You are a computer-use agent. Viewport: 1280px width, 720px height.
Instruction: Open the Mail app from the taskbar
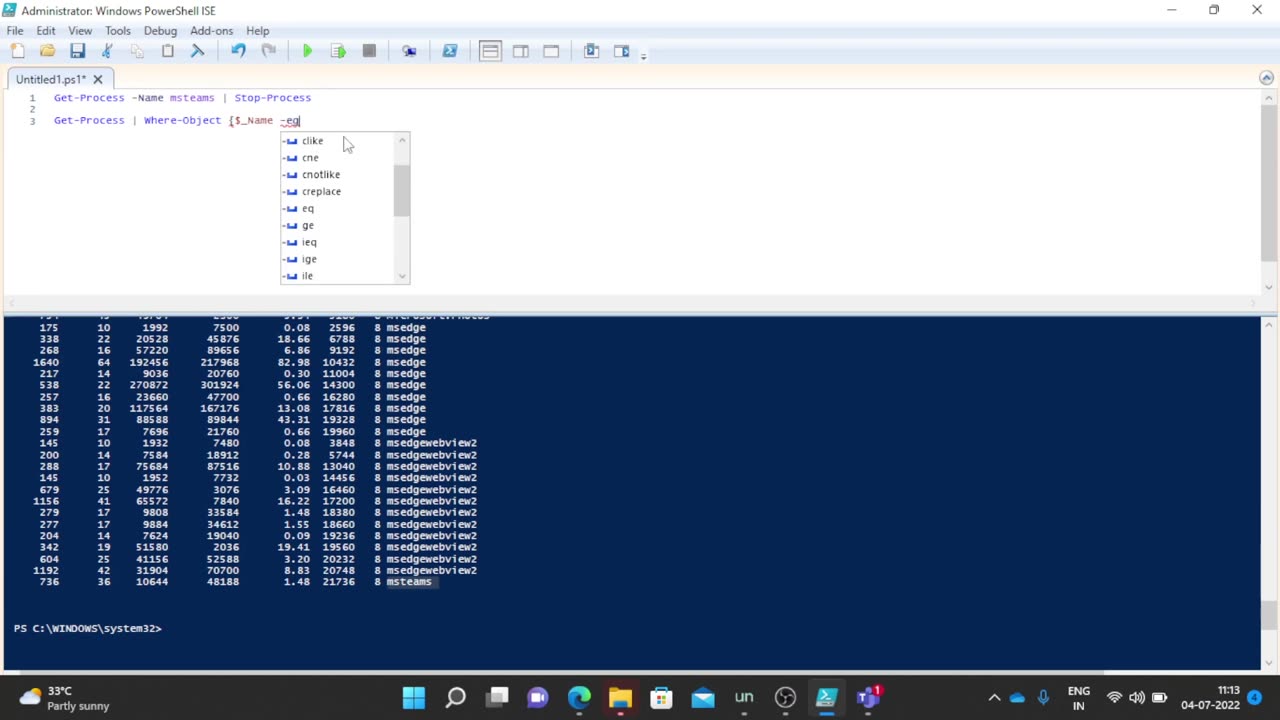[x=703, y=697]
